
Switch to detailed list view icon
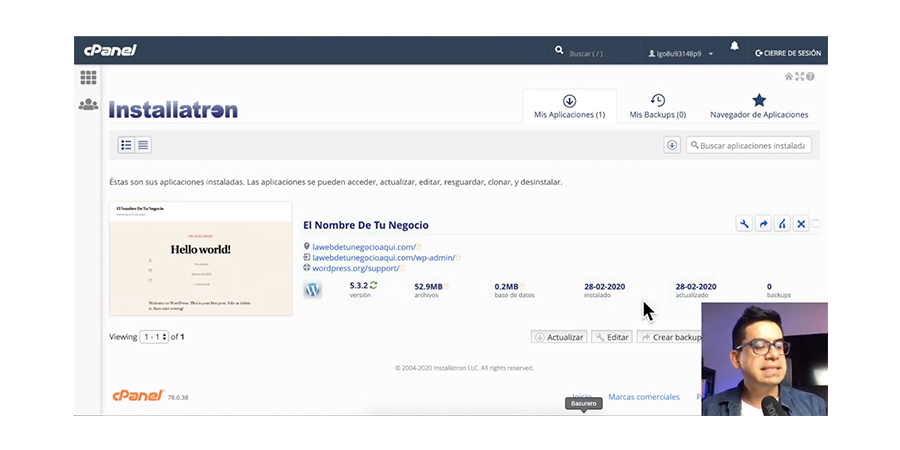pos(127,145)
